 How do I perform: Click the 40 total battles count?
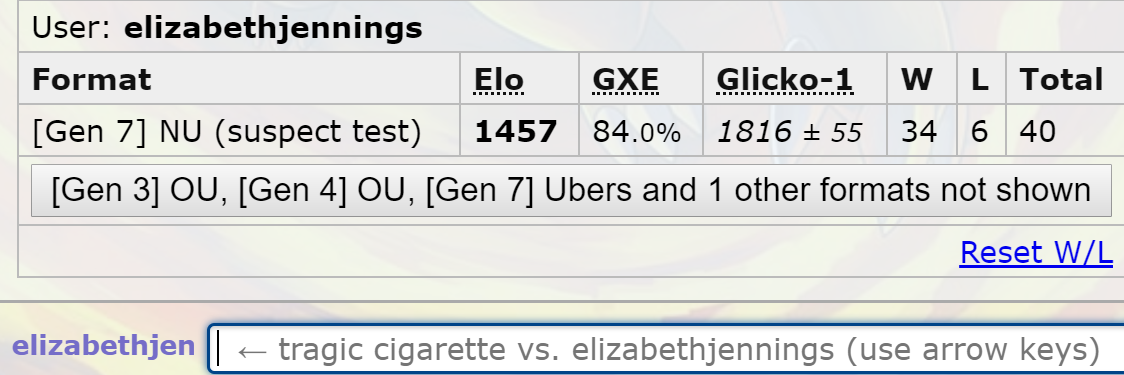(x=1038, y=132)
